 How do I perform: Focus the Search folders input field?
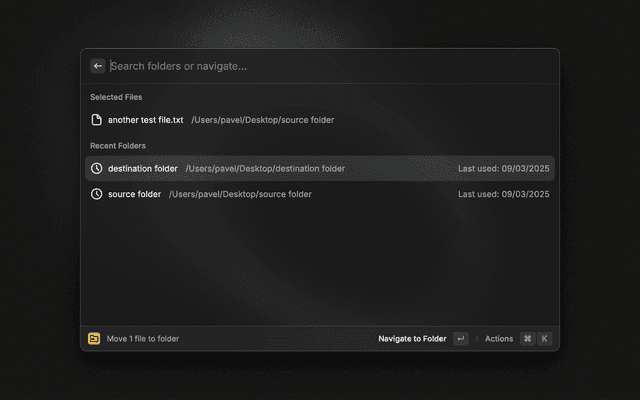point(300,66)
